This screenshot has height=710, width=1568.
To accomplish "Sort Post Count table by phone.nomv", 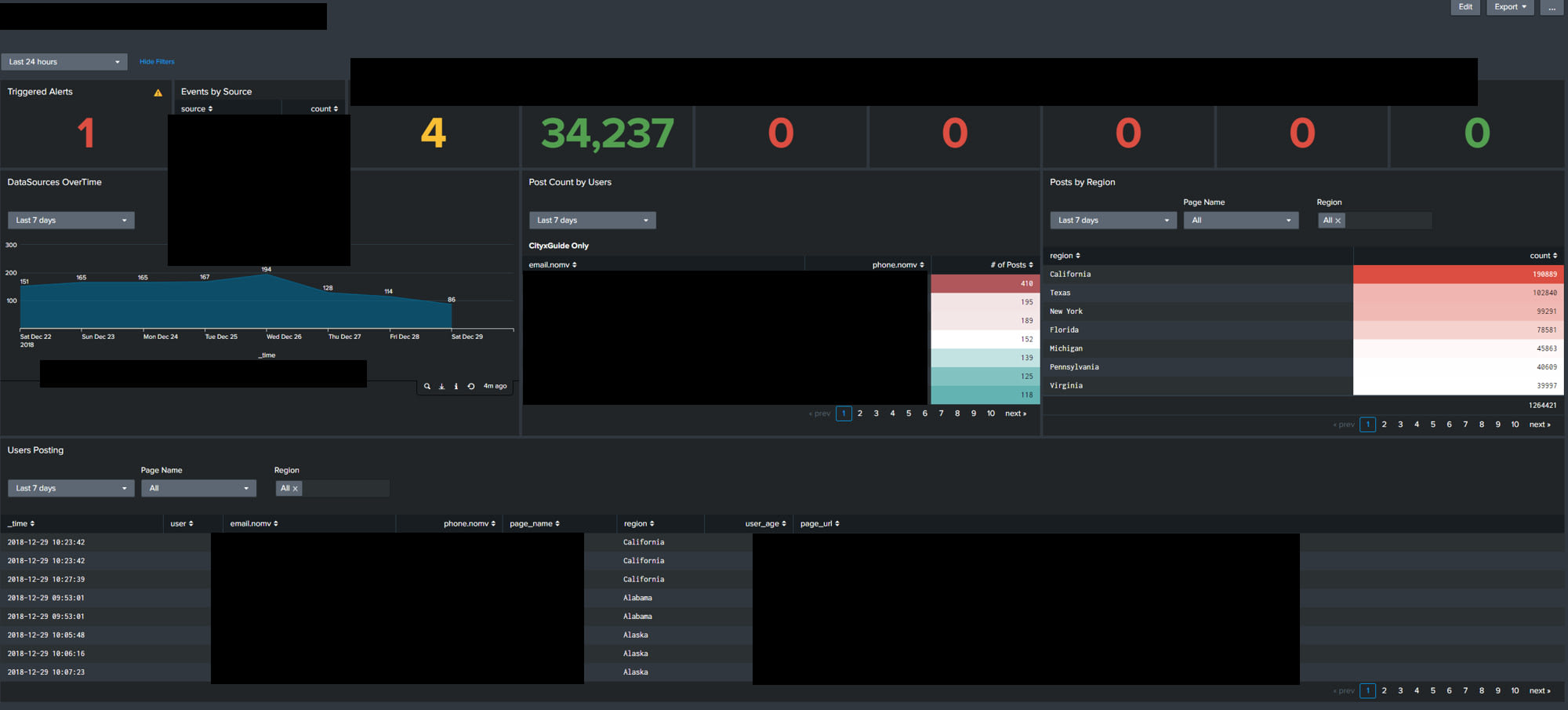I will point(898,265).
